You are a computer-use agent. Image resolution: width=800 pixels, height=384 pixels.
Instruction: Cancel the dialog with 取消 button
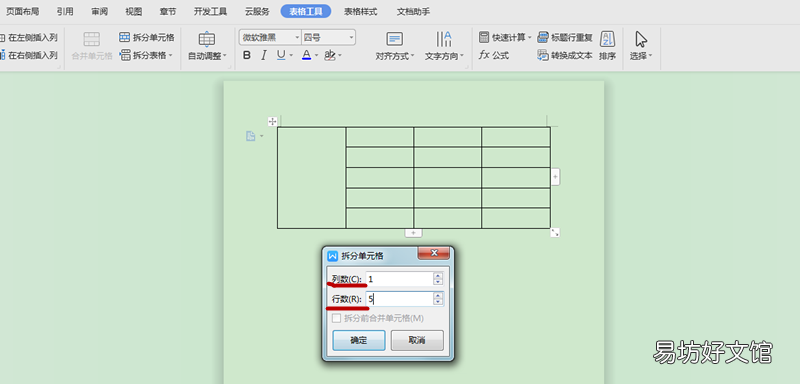[x=417, y=340]
